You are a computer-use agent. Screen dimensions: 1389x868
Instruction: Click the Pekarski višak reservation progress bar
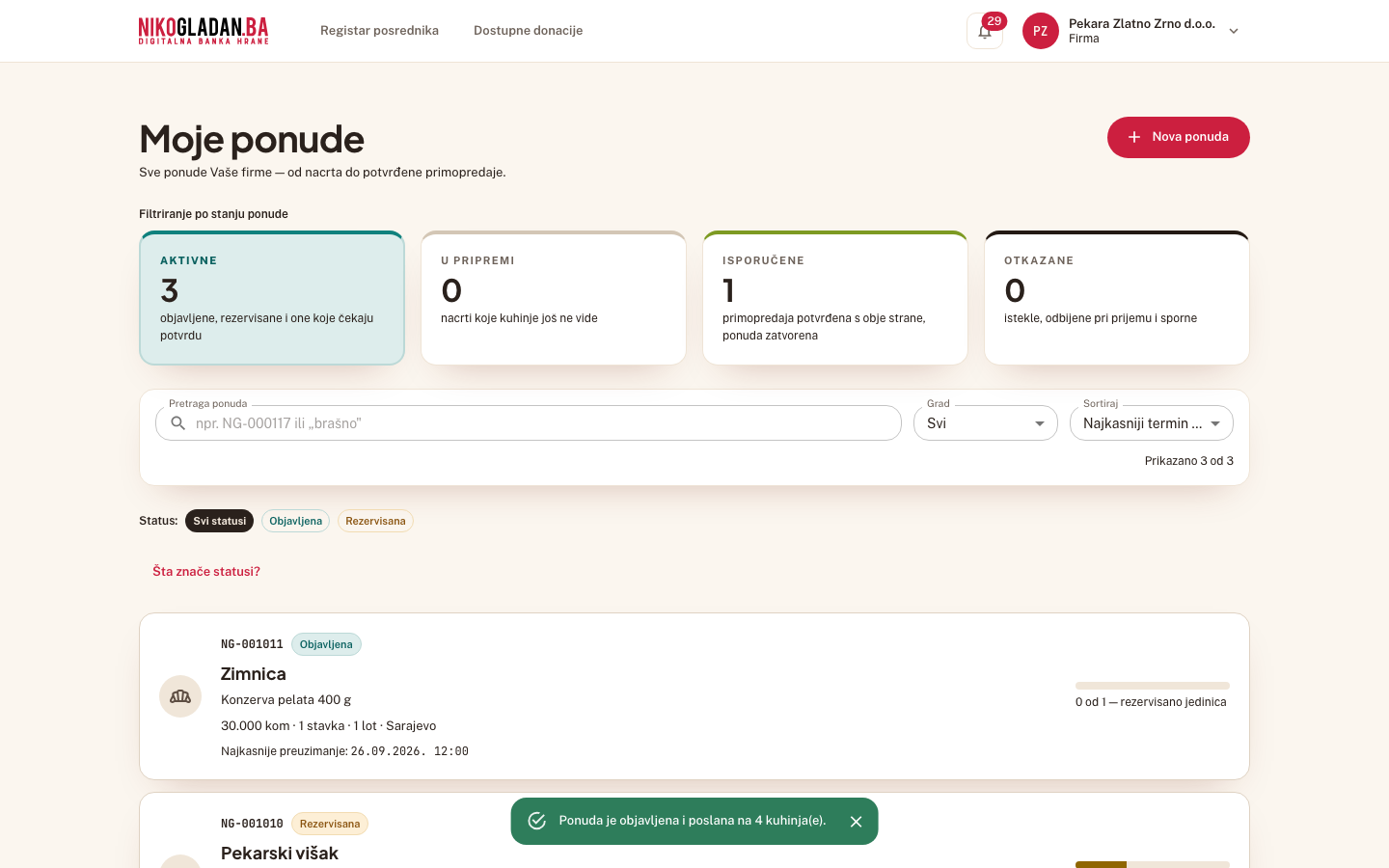[x=1153, y=864]
